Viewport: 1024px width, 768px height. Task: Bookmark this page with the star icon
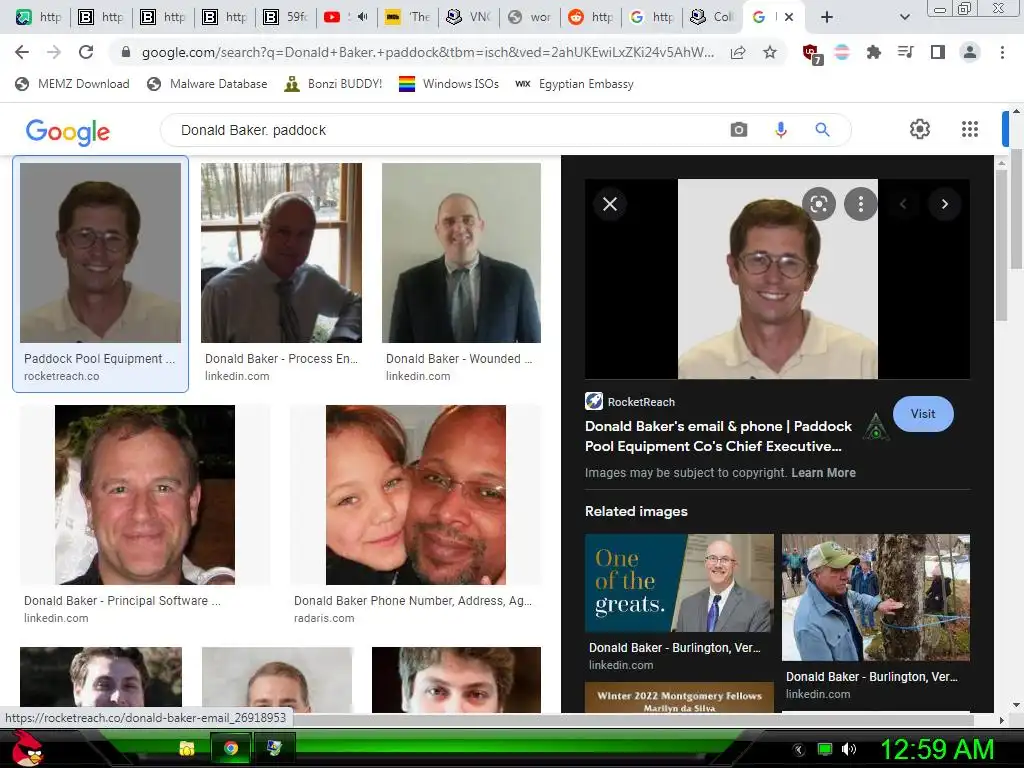click(770, 52)
